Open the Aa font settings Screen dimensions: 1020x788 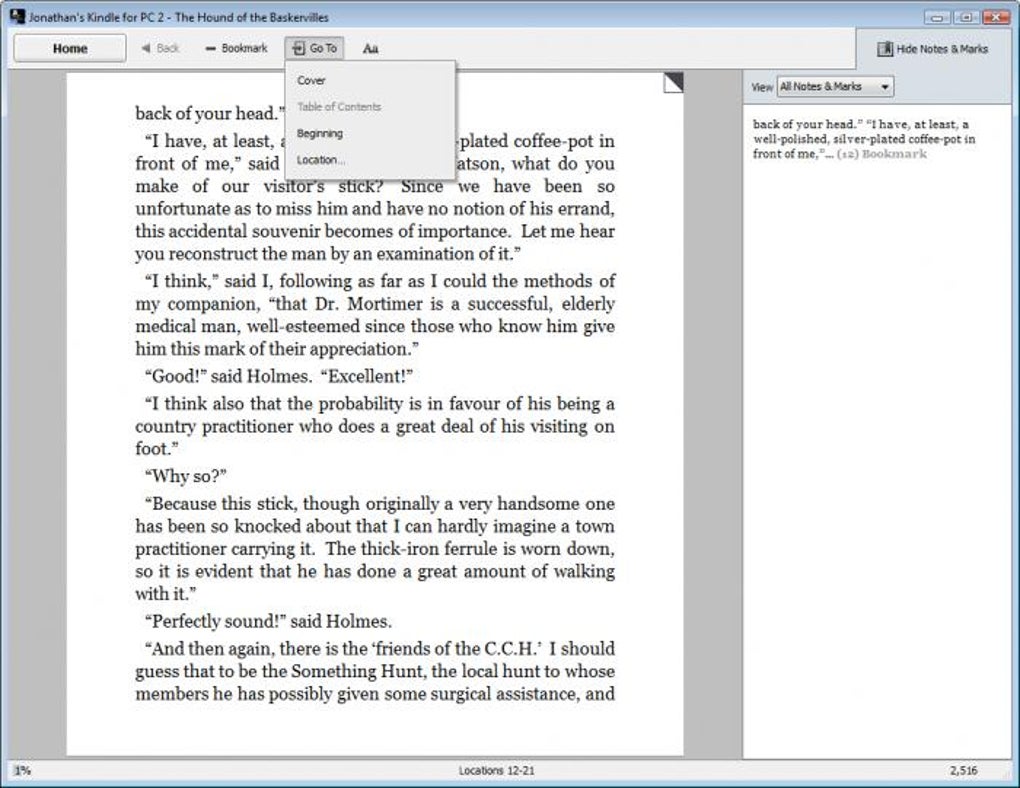(x=370, y=48)
